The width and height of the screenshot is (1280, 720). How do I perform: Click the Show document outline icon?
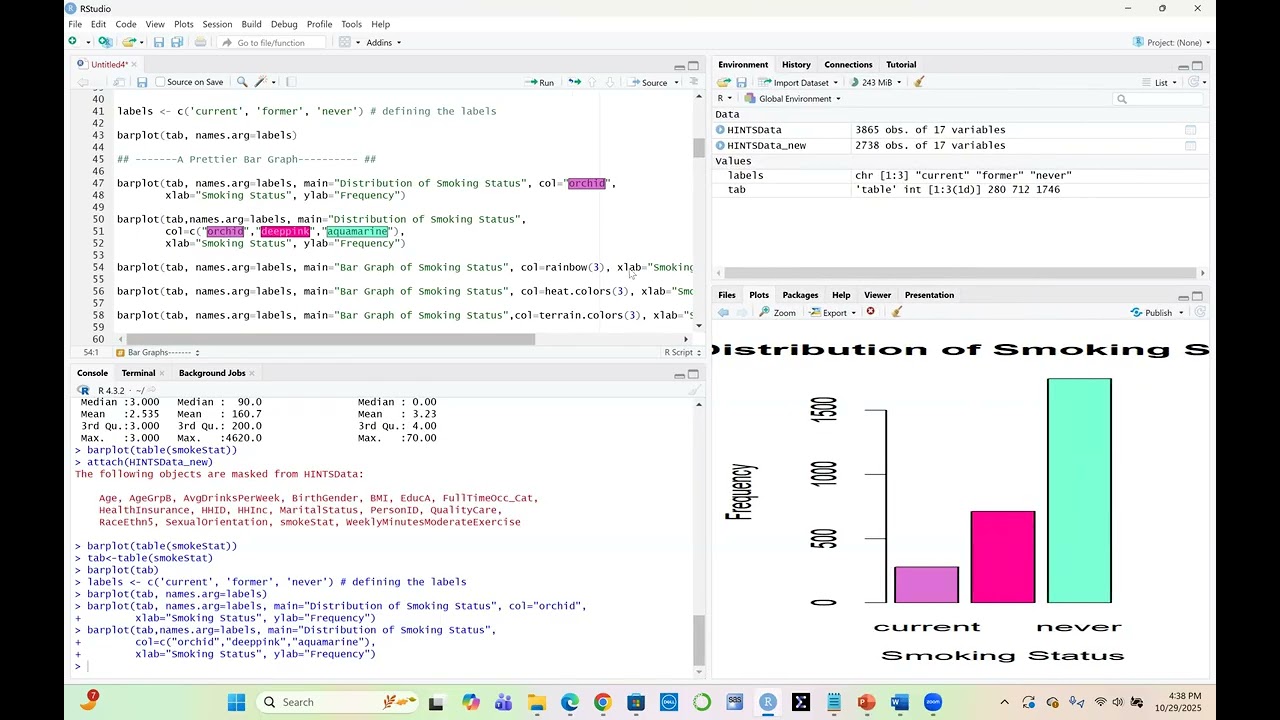(695, 82)
